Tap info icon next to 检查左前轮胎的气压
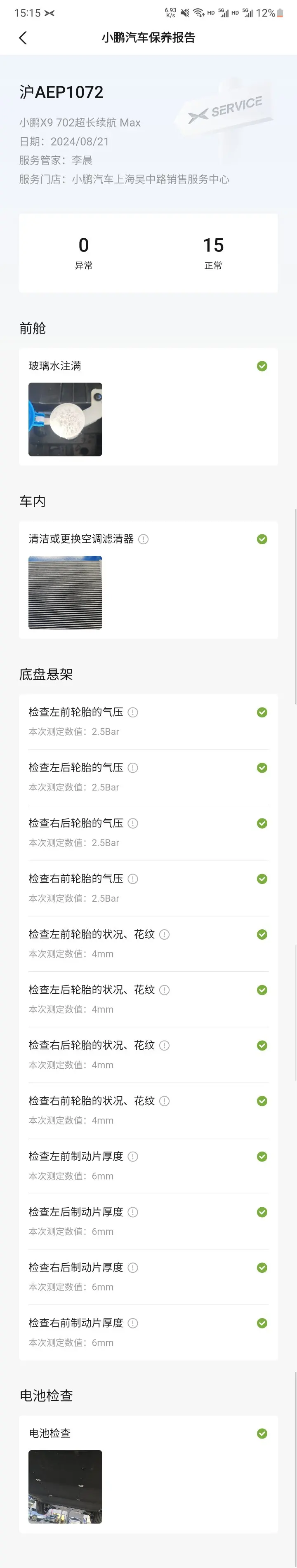Viewport: 297px width, 1568px height. 133,712
